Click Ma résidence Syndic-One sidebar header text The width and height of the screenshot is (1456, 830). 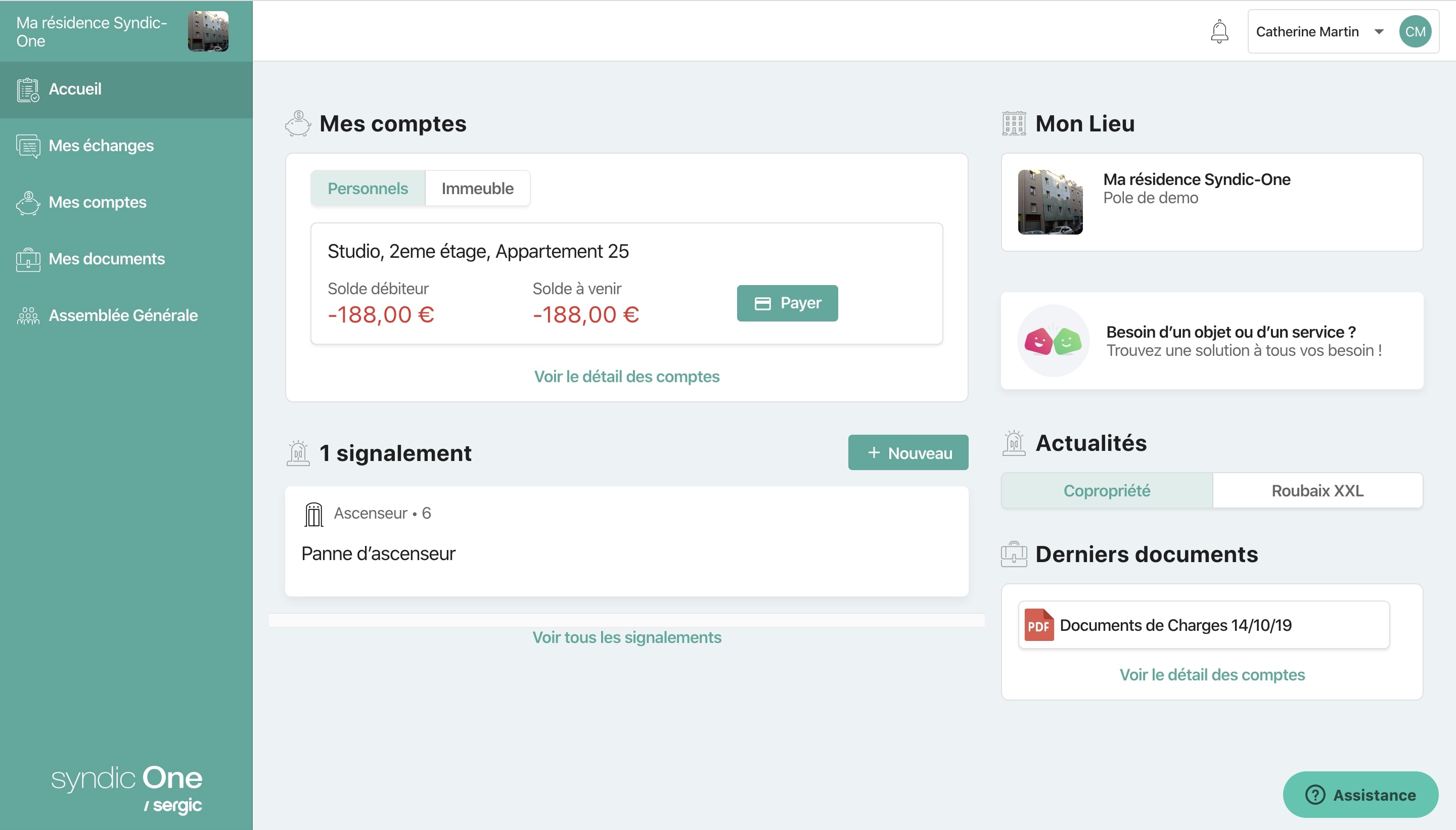click(x=91, y=32)
